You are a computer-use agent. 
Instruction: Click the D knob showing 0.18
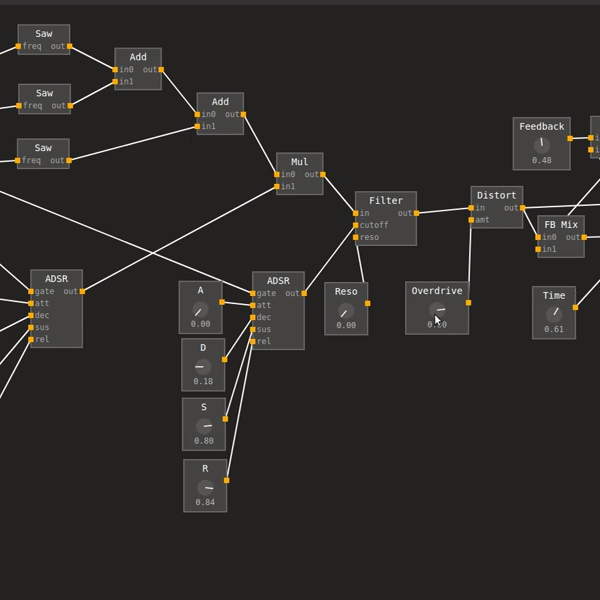[203, 367]
